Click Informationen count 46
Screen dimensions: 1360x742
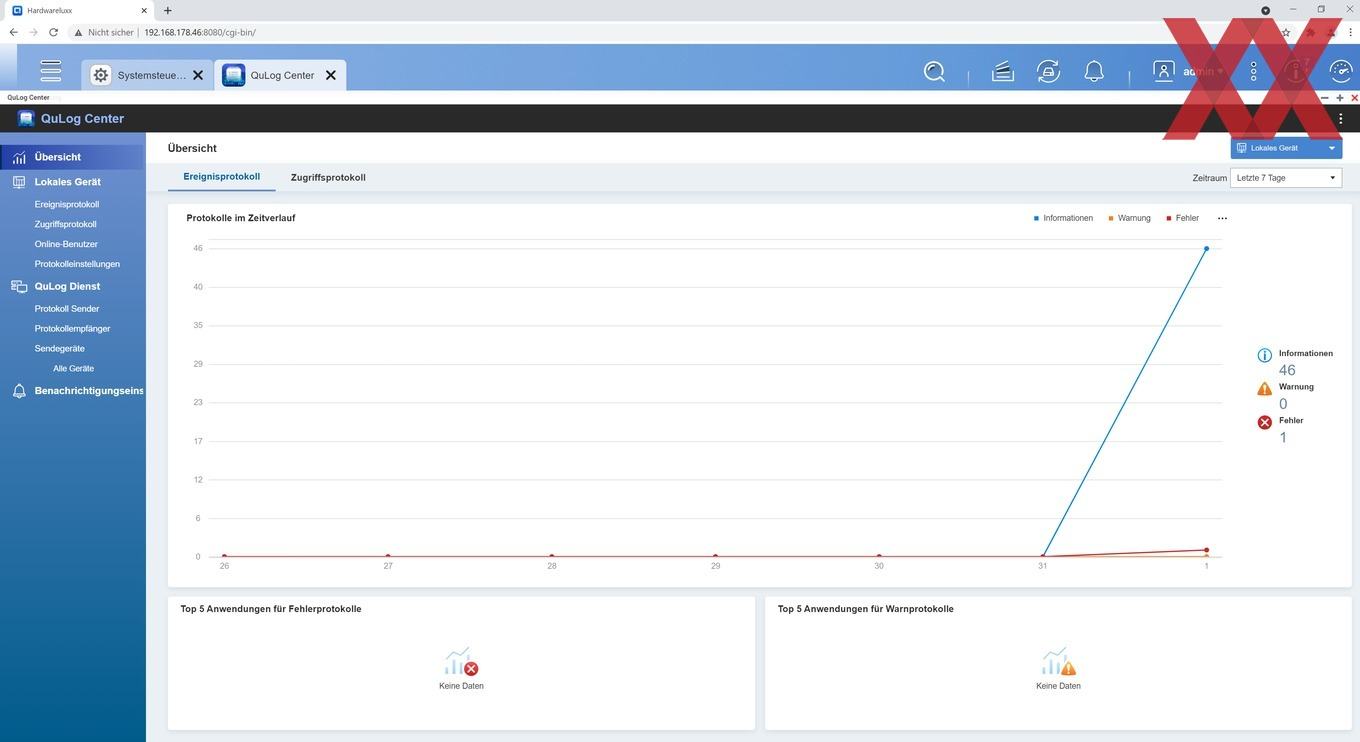point(1287,370)
